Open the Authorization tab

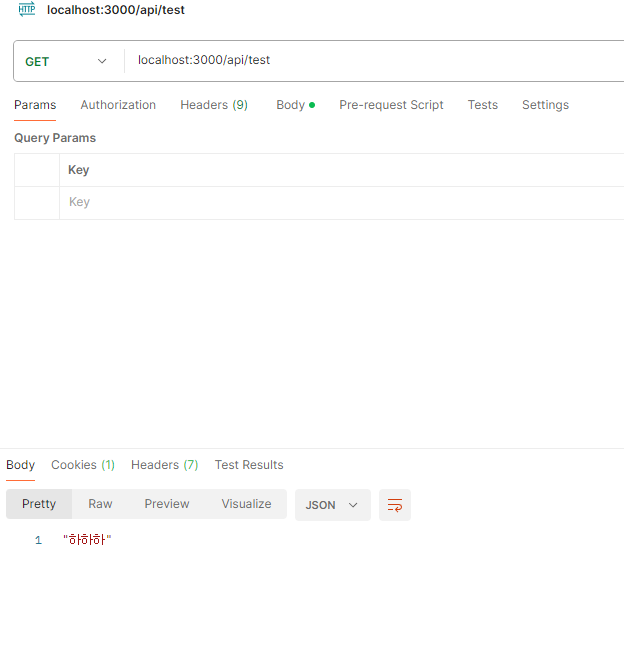point(118,105)
